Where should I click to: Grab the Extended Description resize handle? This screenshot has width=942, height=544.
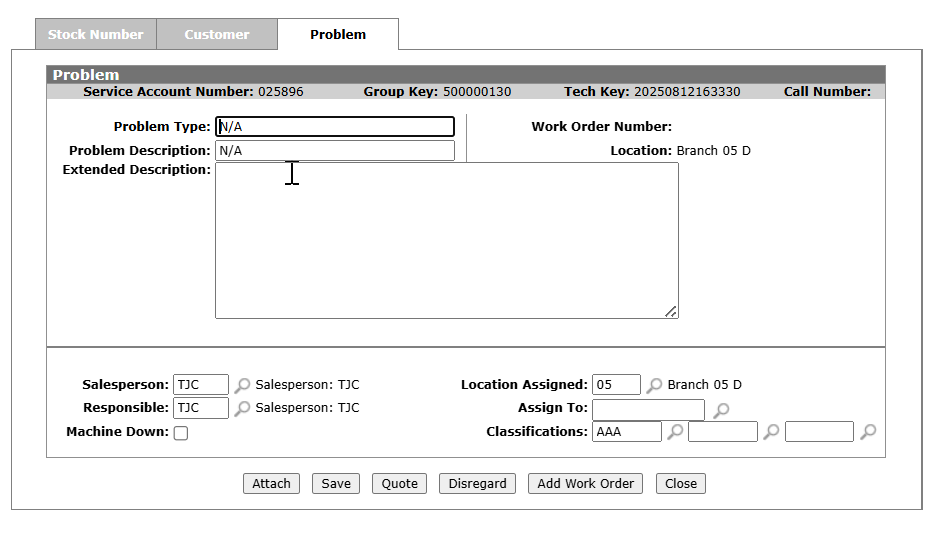(x=671, y=312)
